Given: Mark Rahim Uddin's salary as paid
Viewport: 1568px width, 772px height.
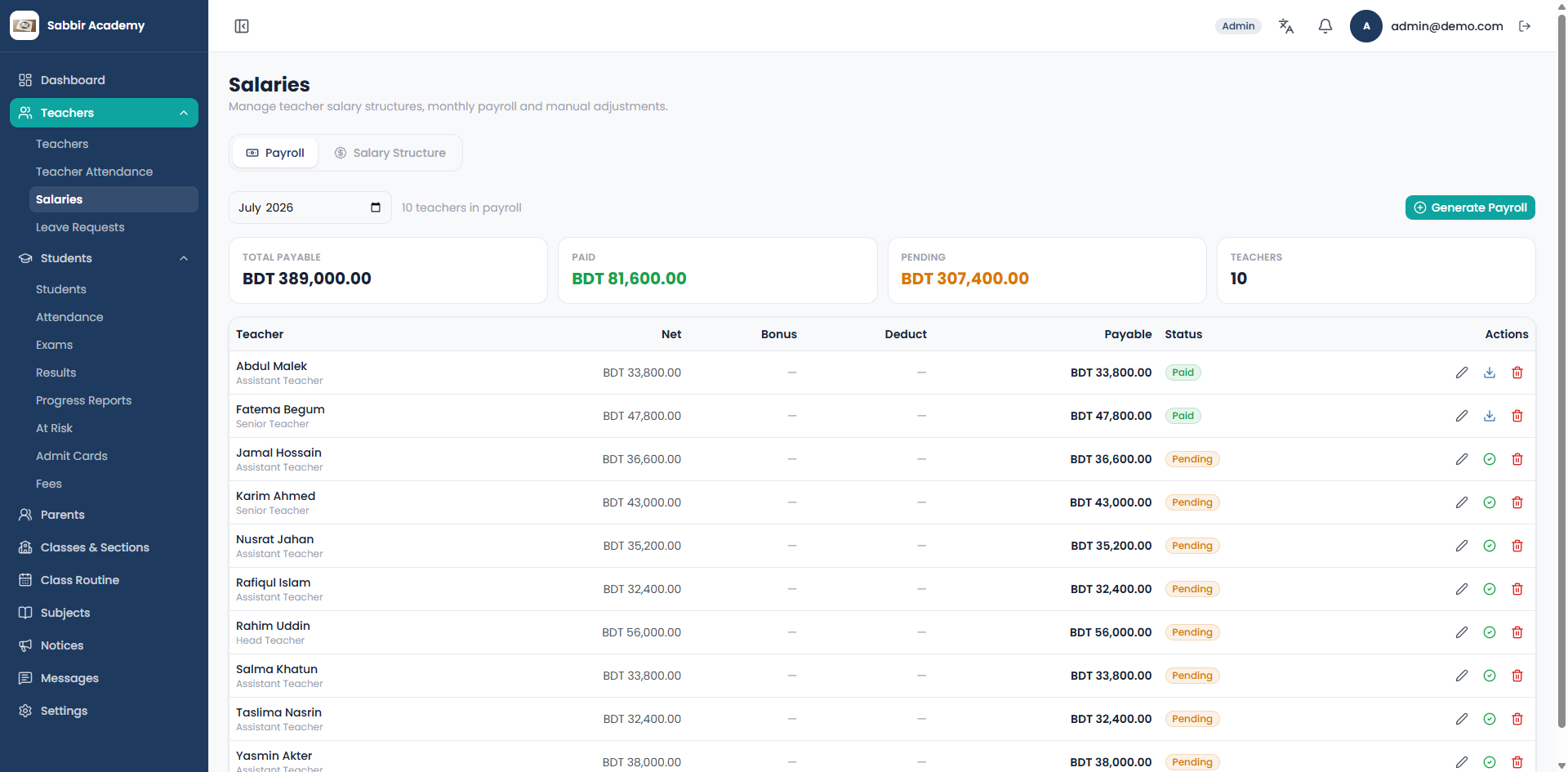Looking at the screenshot, I should click(x=1490, y=632).
